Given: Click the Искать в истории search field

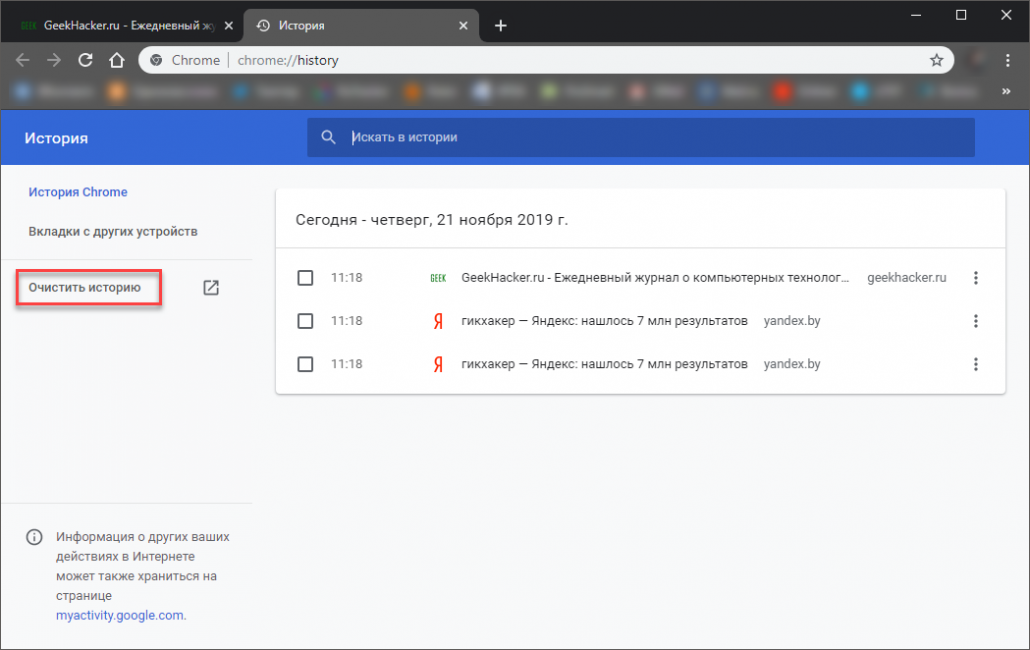Looking at the screenshot, I should (650, 137).
